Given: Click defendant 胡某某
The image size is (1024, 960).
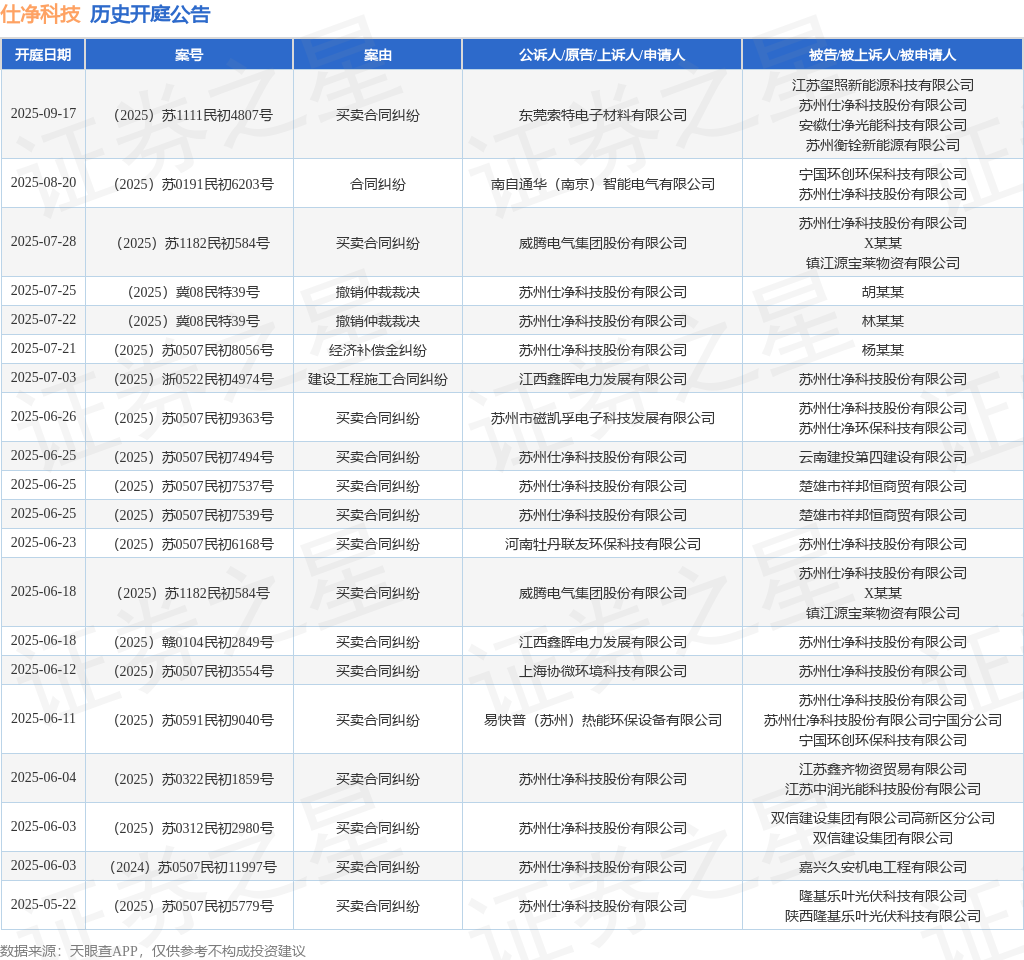Looking at the screenshot, I should [883, 292].
